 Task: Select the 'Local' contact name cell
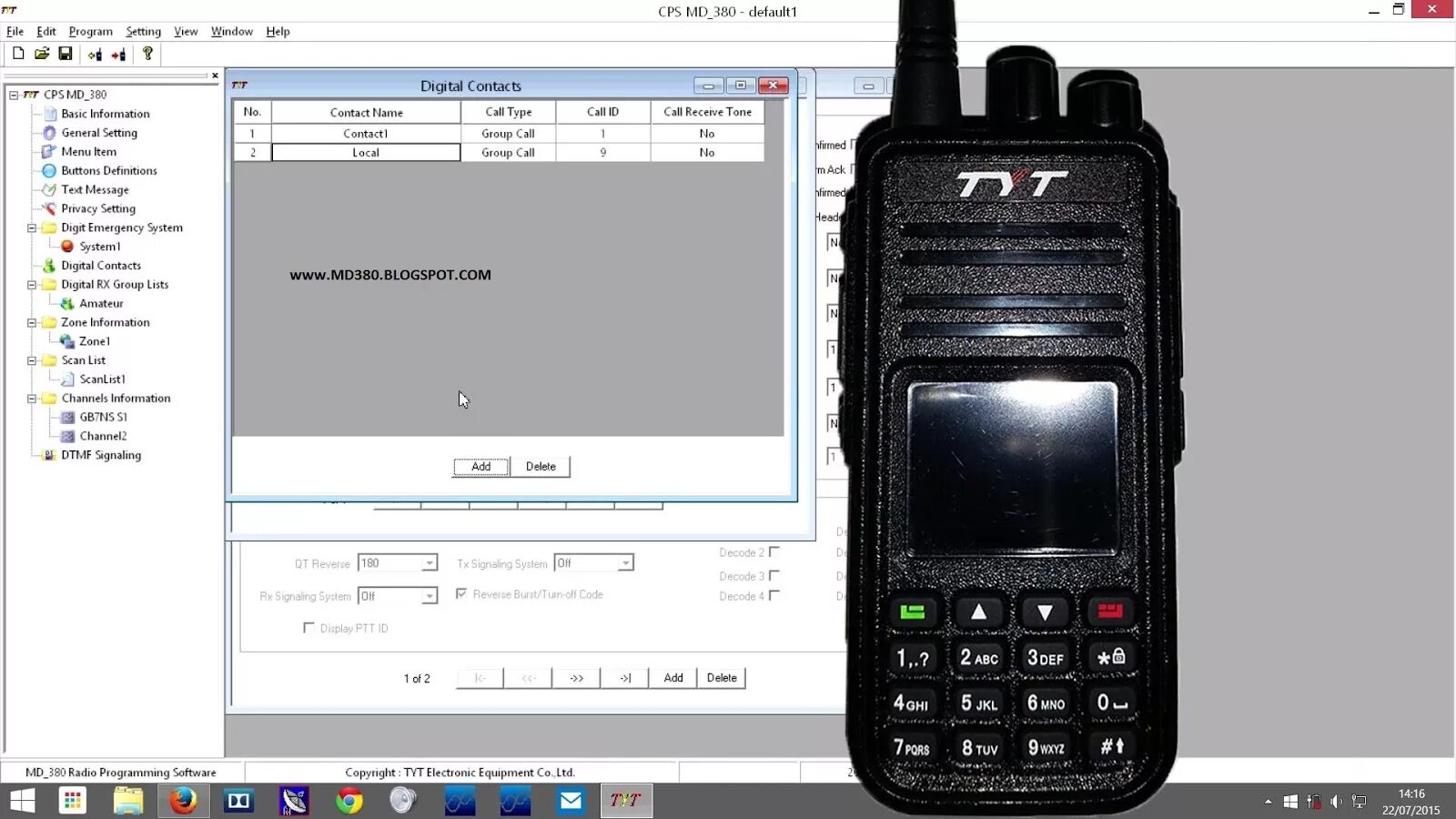(366, 153)
